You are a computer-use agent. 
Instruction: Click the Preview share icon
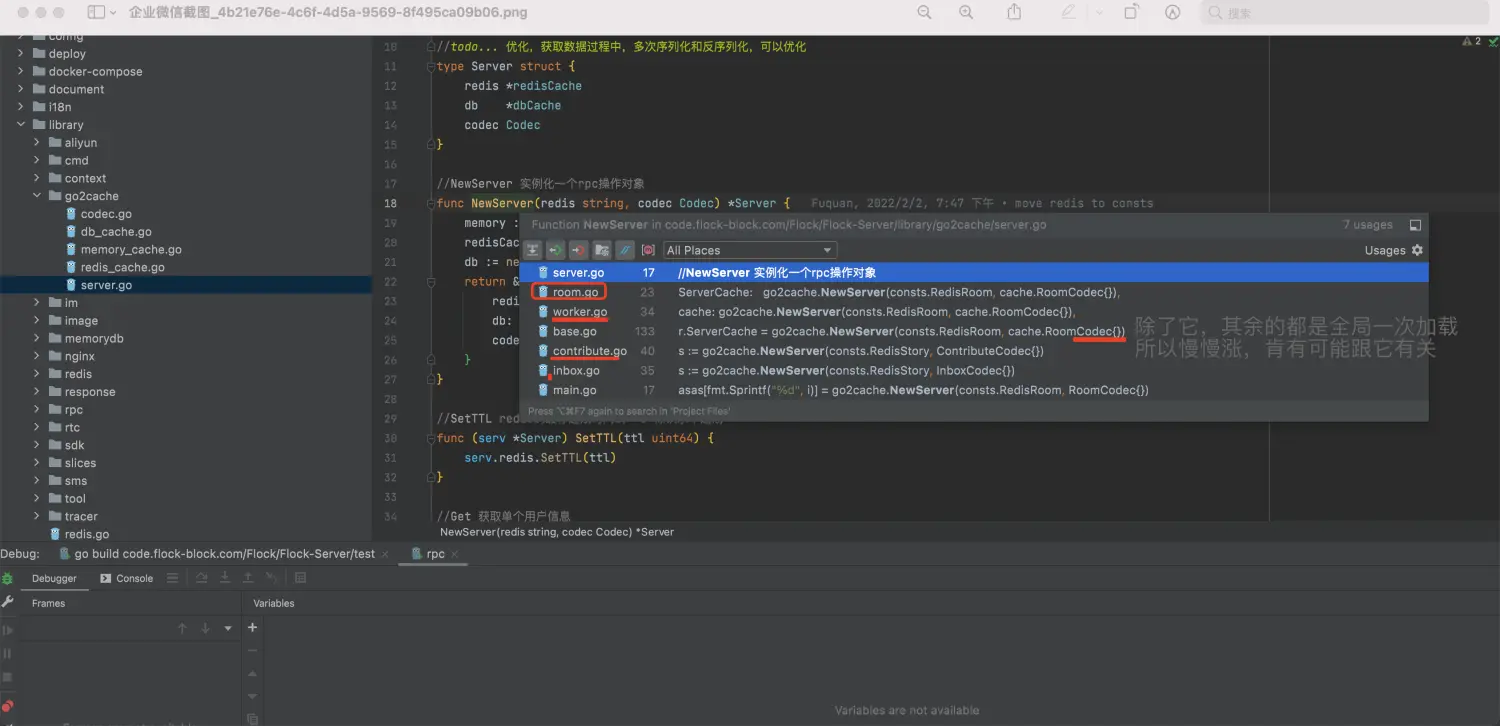1014,13
